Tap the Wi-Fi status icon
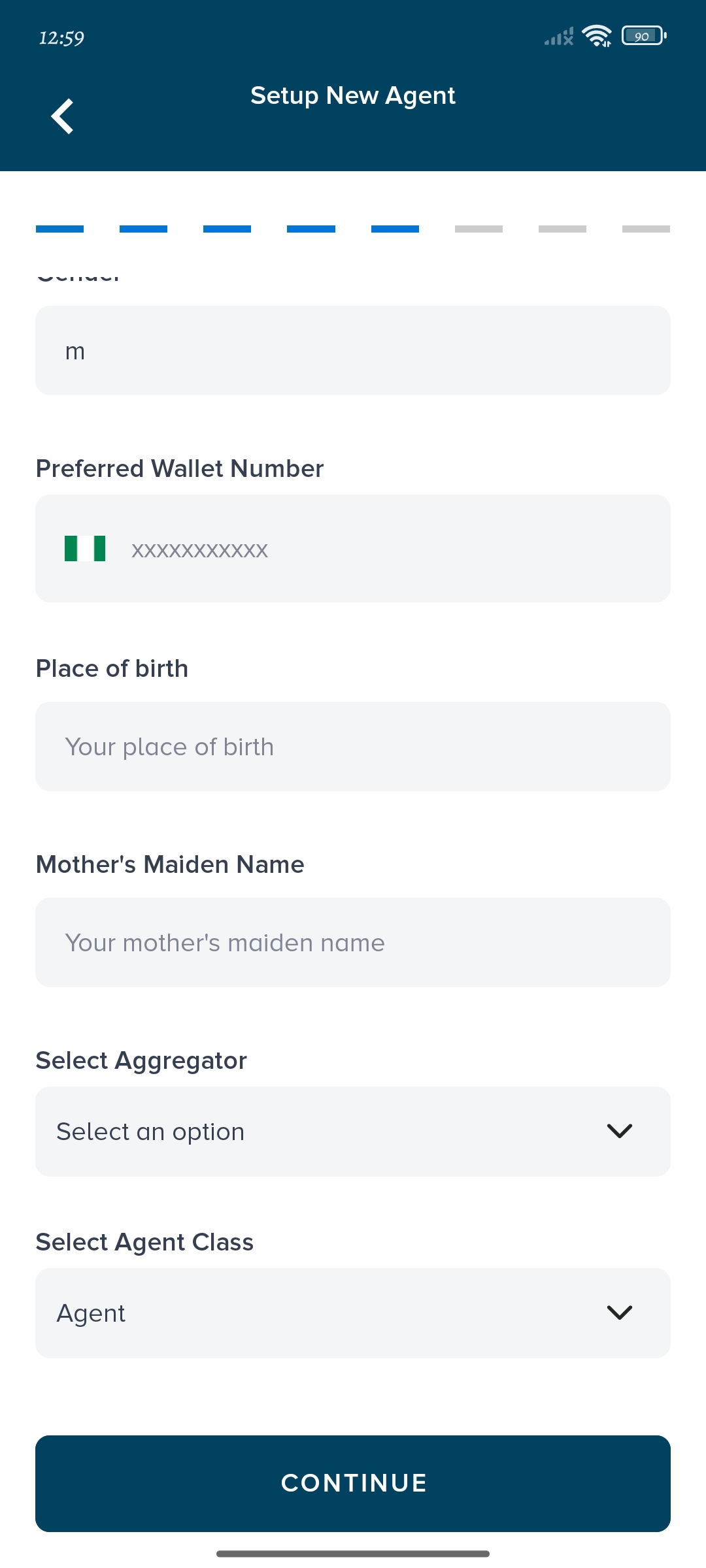Image resolution: width=706 pixels, height=1568 pixels. tap(596, 36)
